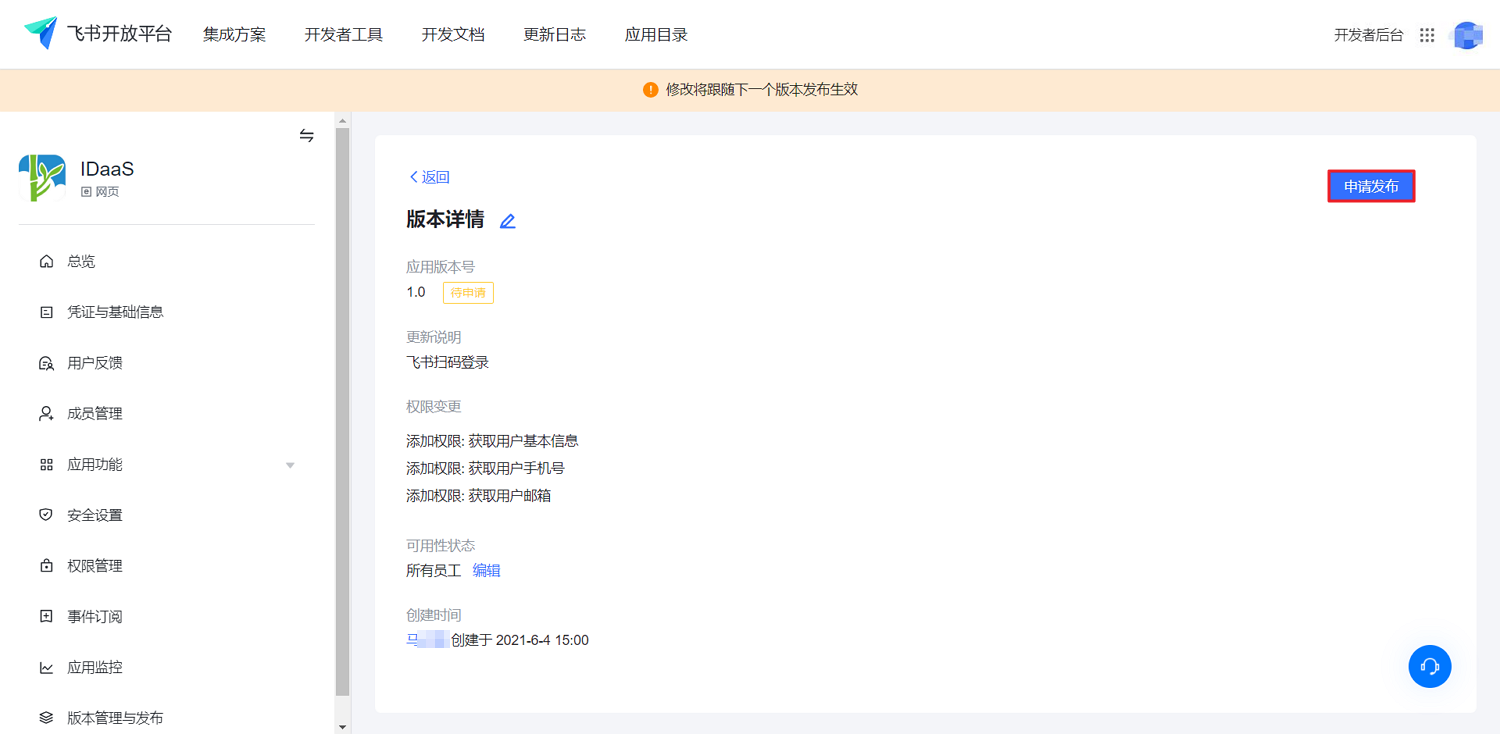Image resolution: width=1500 pixels, height=734 pixels.
Task: Click the text 创建于 2021-6-4 15:00
Action: click(520, 640)
